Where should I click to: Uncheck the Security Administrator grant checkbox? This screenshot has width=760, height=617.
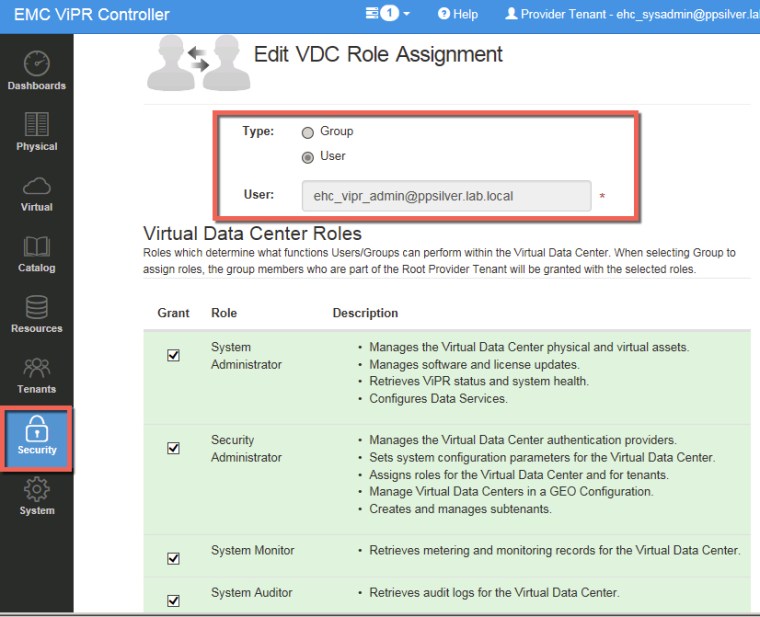pyautogui.click(x=173, y=448)
